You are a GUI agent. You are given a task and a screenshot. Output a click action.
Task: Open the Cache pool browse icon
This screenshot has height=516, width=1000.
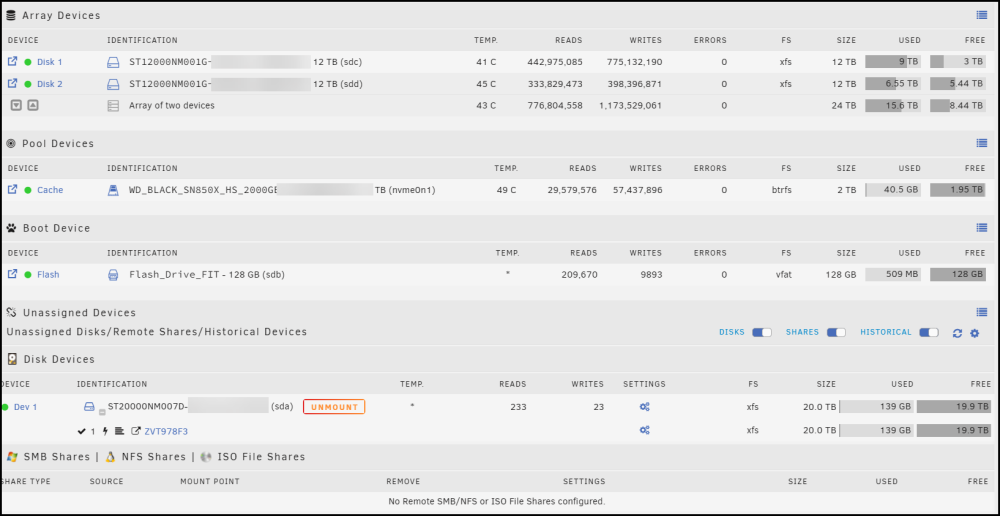click(x=12, y=189)
